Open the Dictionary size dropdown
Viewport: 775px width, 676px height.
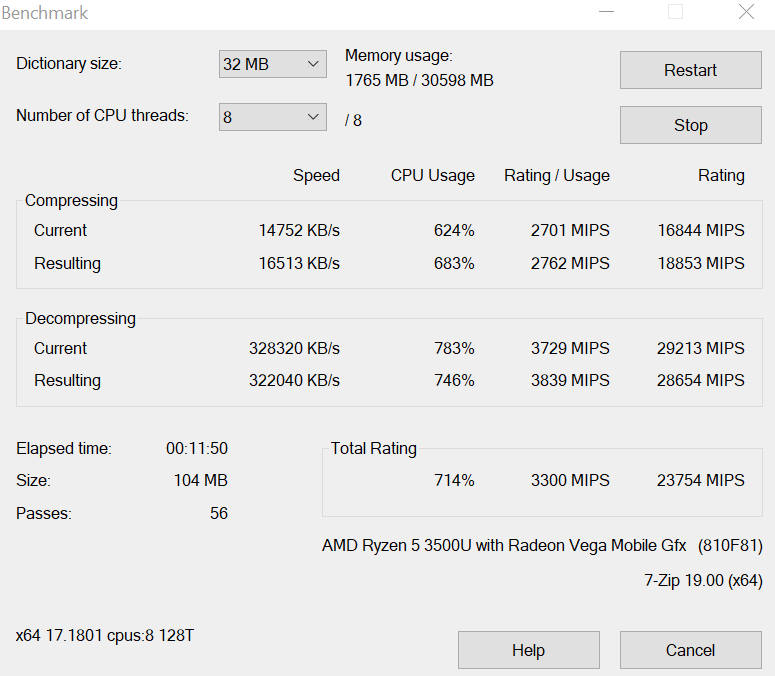coord(272,64)
